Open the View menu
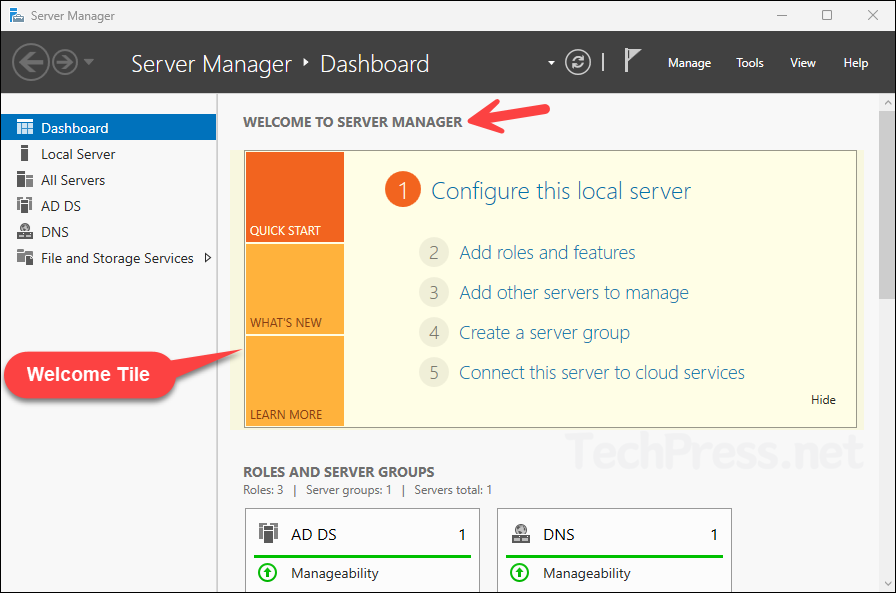The width and height of the screenshot is (896, 593). point(803,62)
